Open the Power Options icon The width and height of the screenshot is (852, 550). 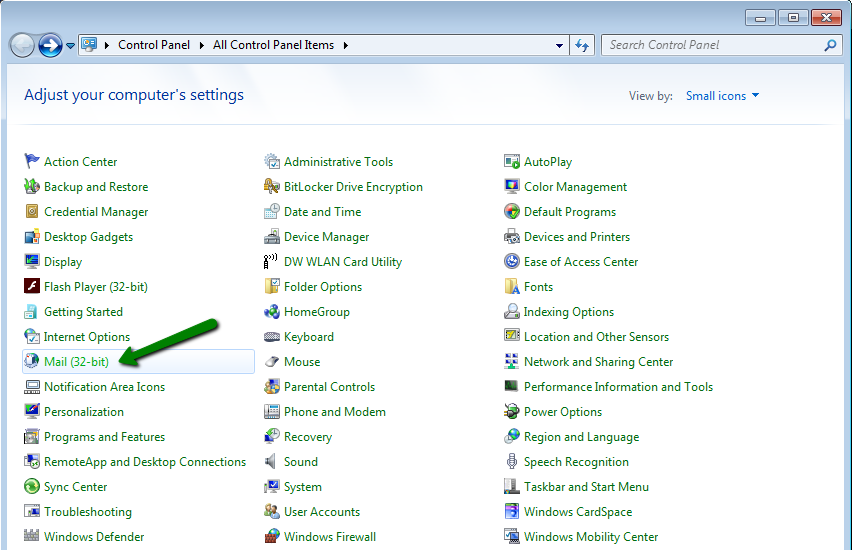(512, 411)
